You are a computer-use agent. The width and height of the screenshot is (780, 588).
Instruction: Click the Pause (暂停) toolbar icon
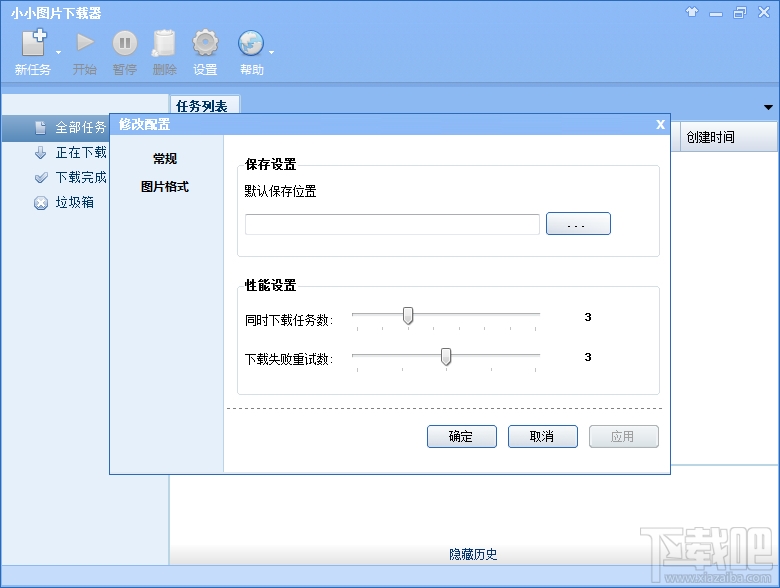coord(125,43)
